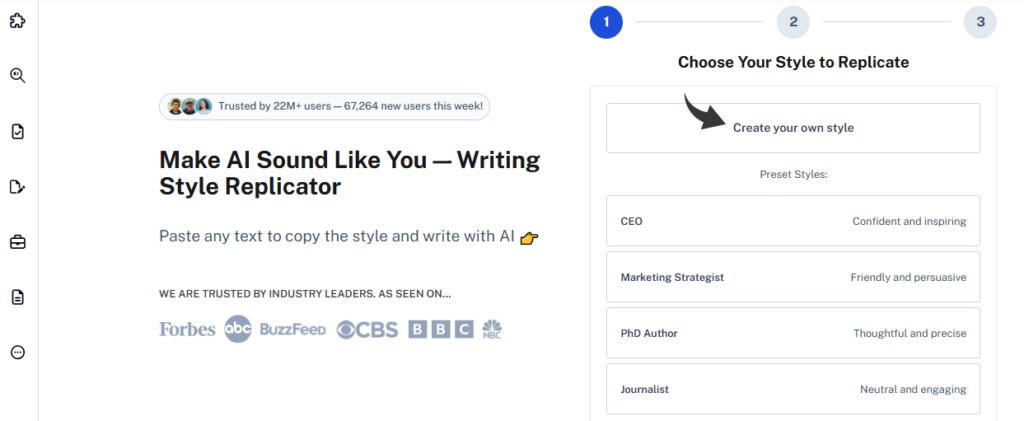Go to step 1 in progress bar
The height and width of the screenshot is (421, 1024).
pyautogui.click(x=606, y=21)
